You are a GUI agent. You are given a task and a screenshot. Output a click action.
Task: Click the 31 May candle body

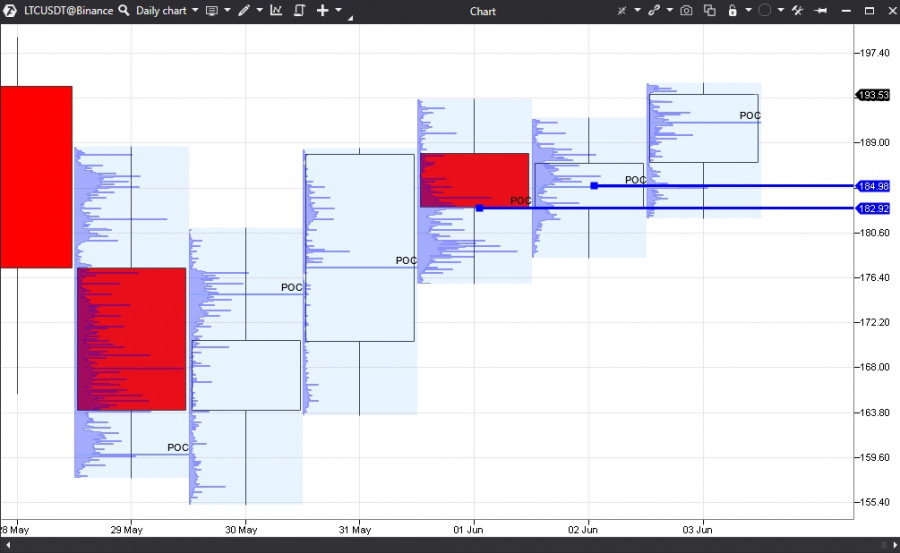pos(360,248)
